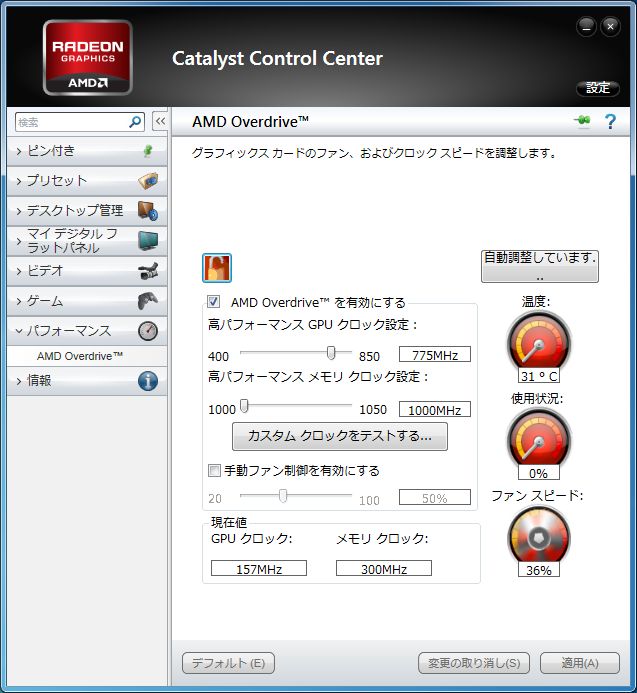637x693 pixels.
Task: Click the 適用(A) button
Action: pos(580,663)
